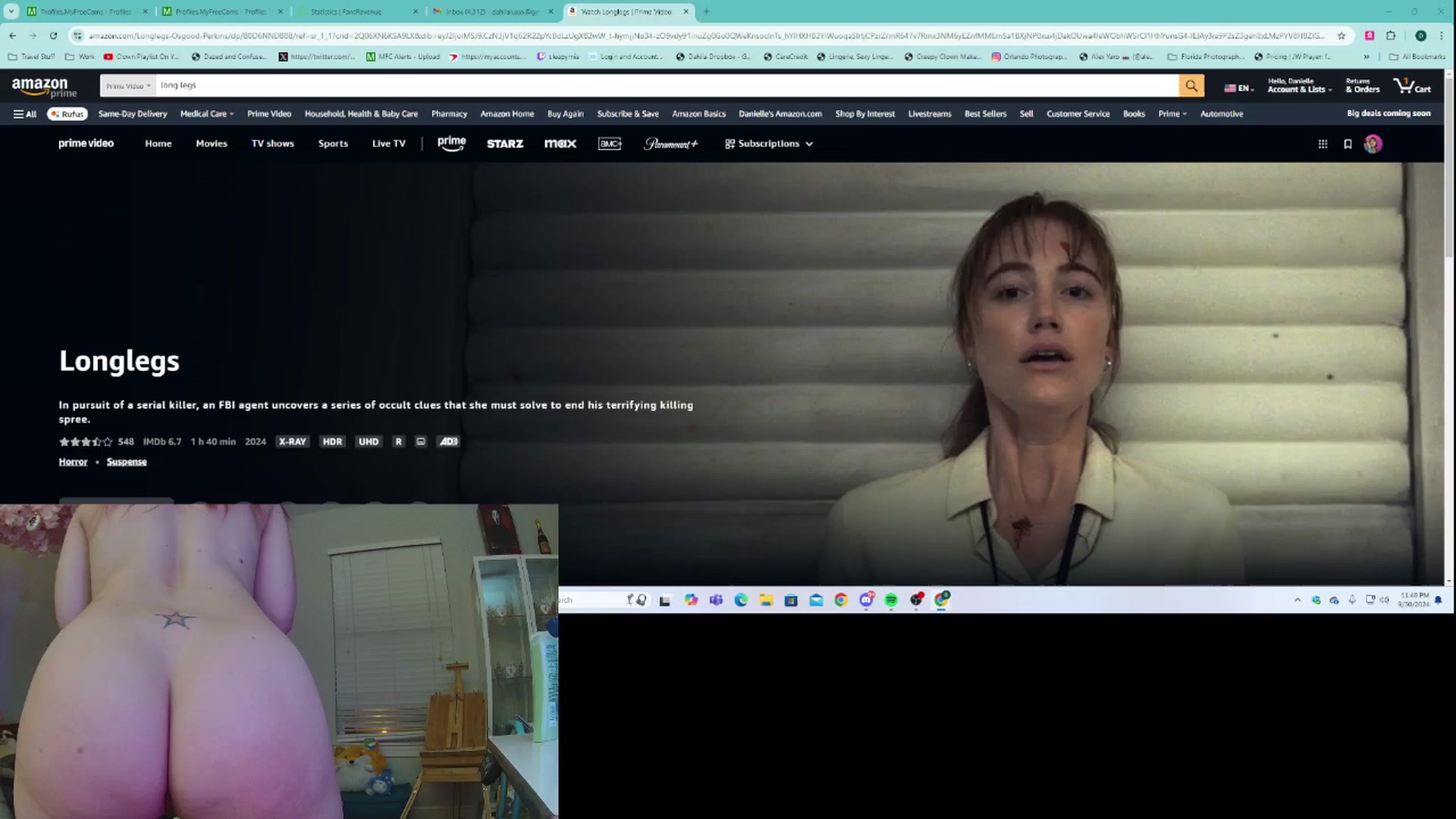The image size is (1456, 819).
Task: Select the AMC+ channel logo
Action: [610, 143]
